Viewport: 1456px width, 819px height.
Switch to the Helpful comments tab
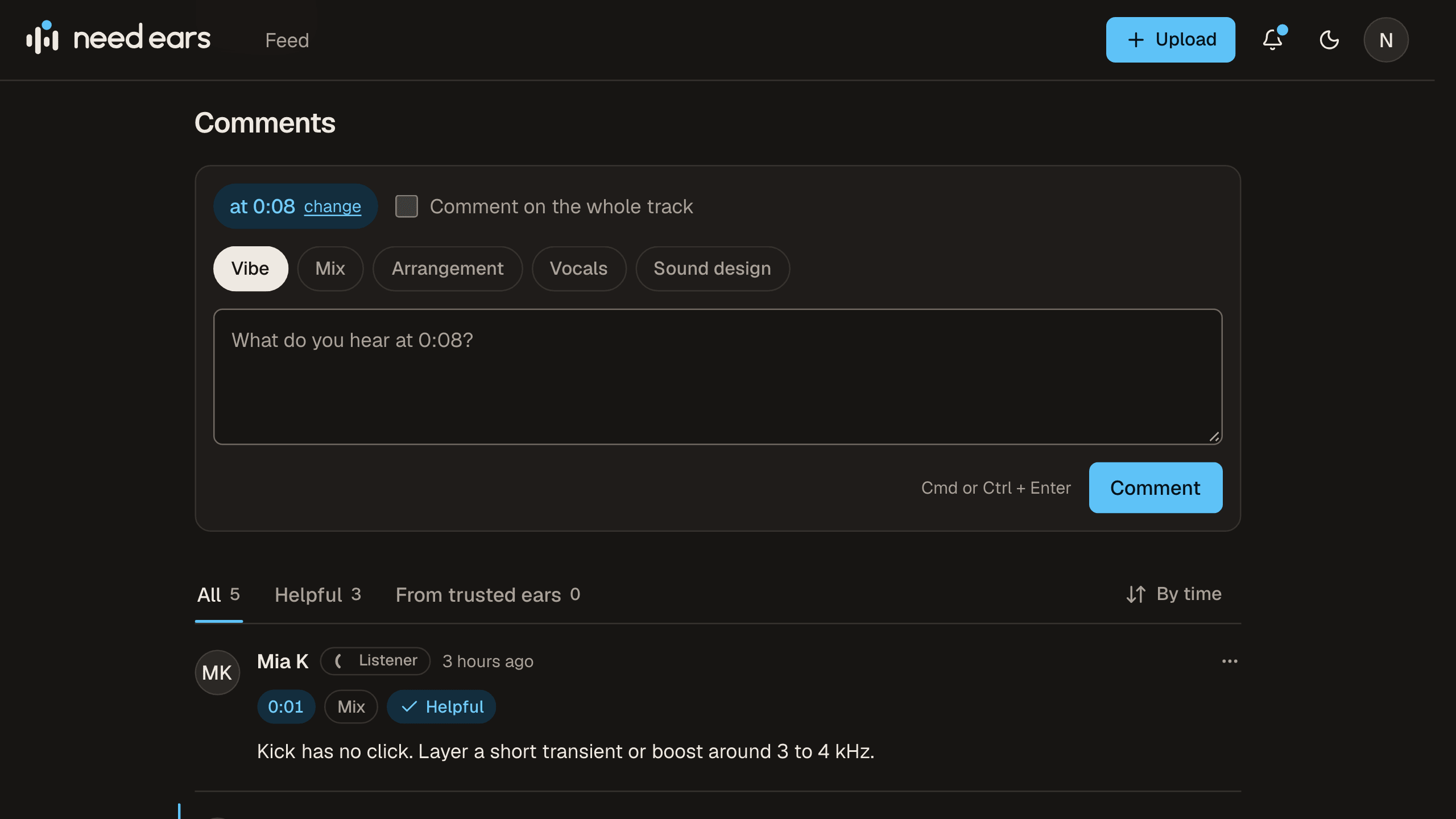click(318, 595)
